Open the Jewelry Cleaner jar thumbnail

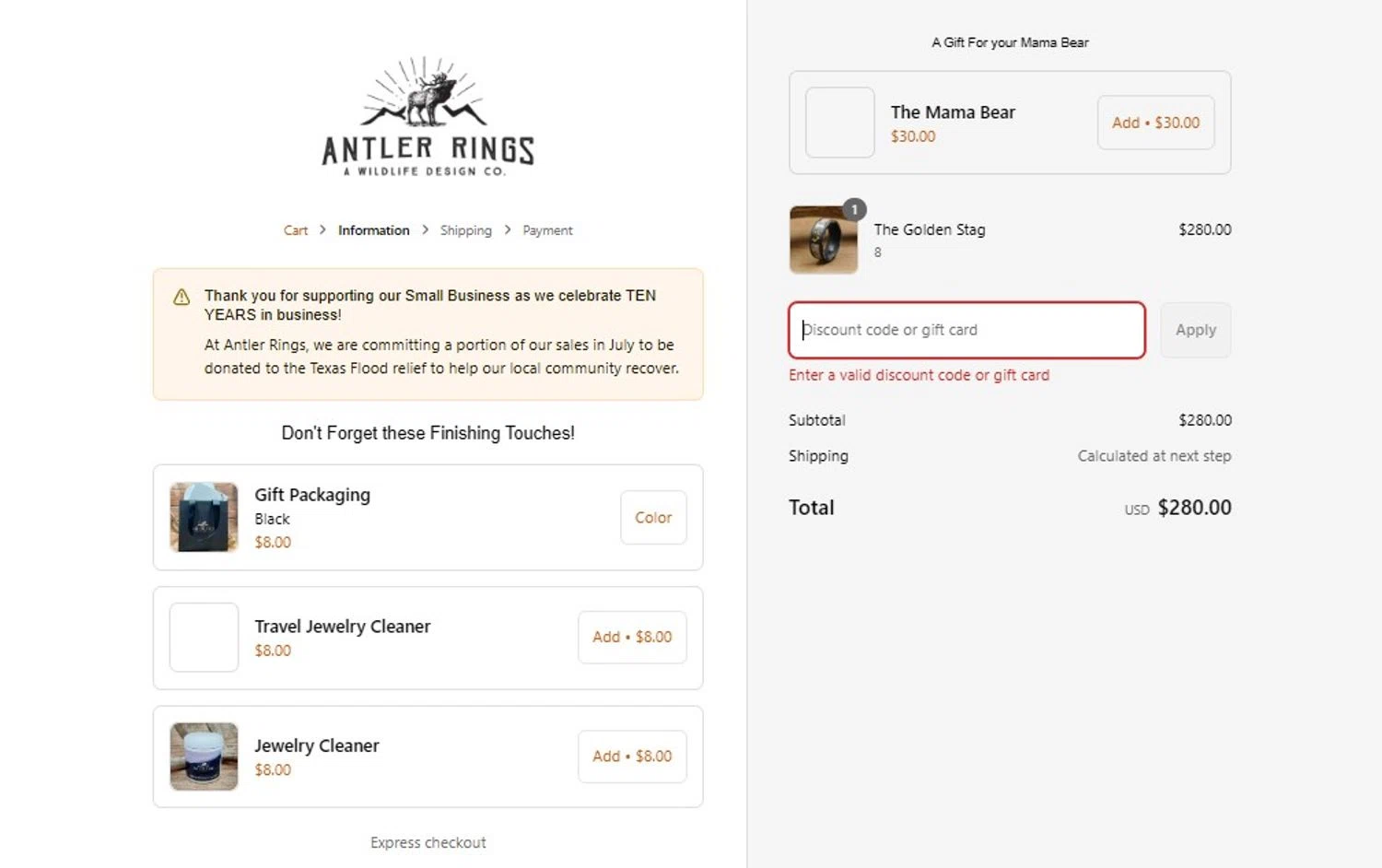click(x=204, y=757)
